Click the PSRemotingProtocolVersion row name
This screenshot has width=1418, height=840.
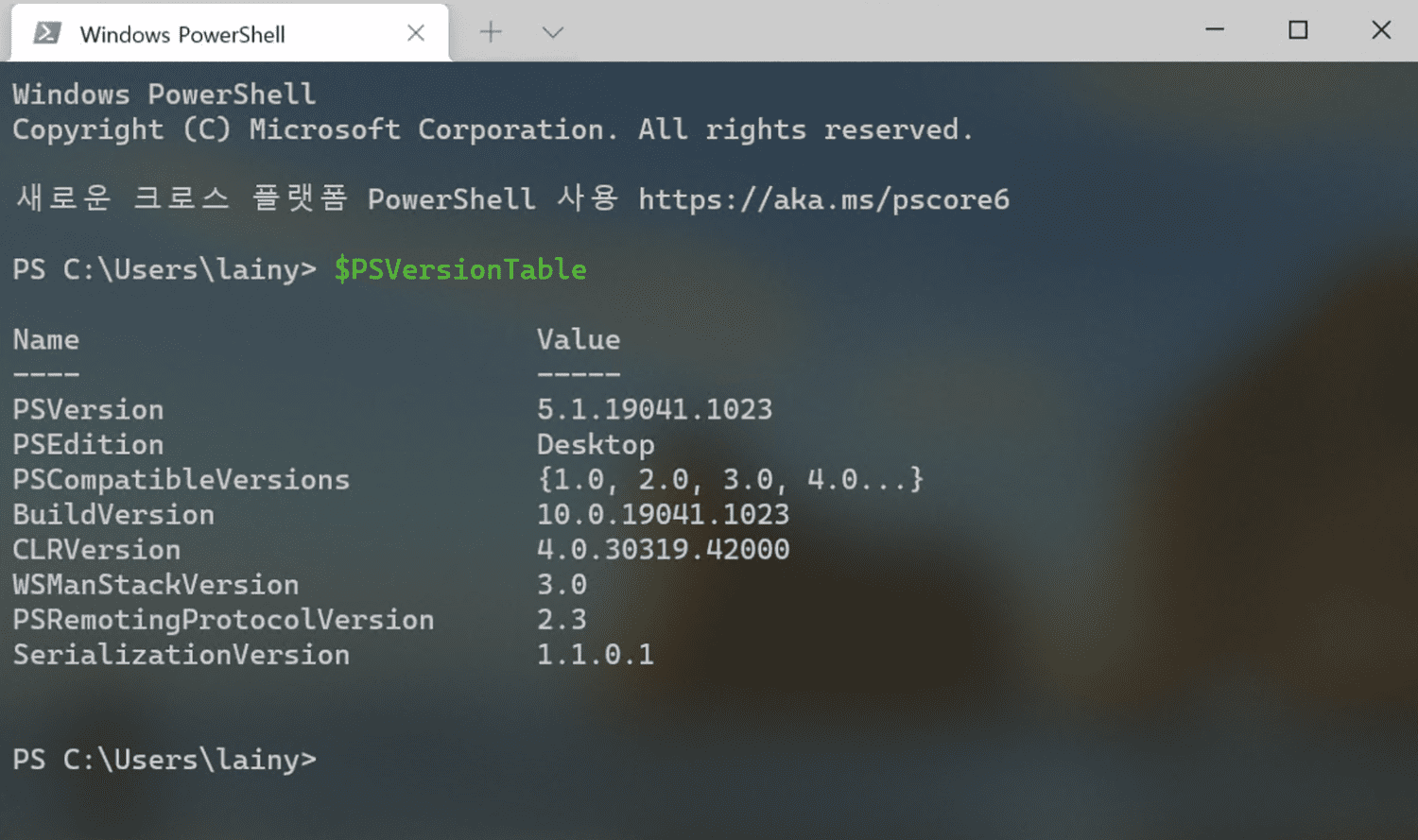pyautogui.click(x=223, y=619)
